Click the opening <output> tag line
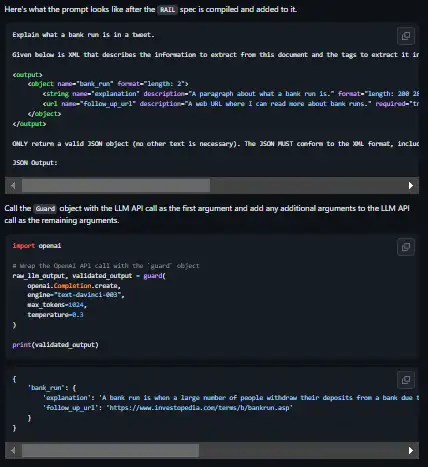Screen dimensions: 428x467 point(27,75)
